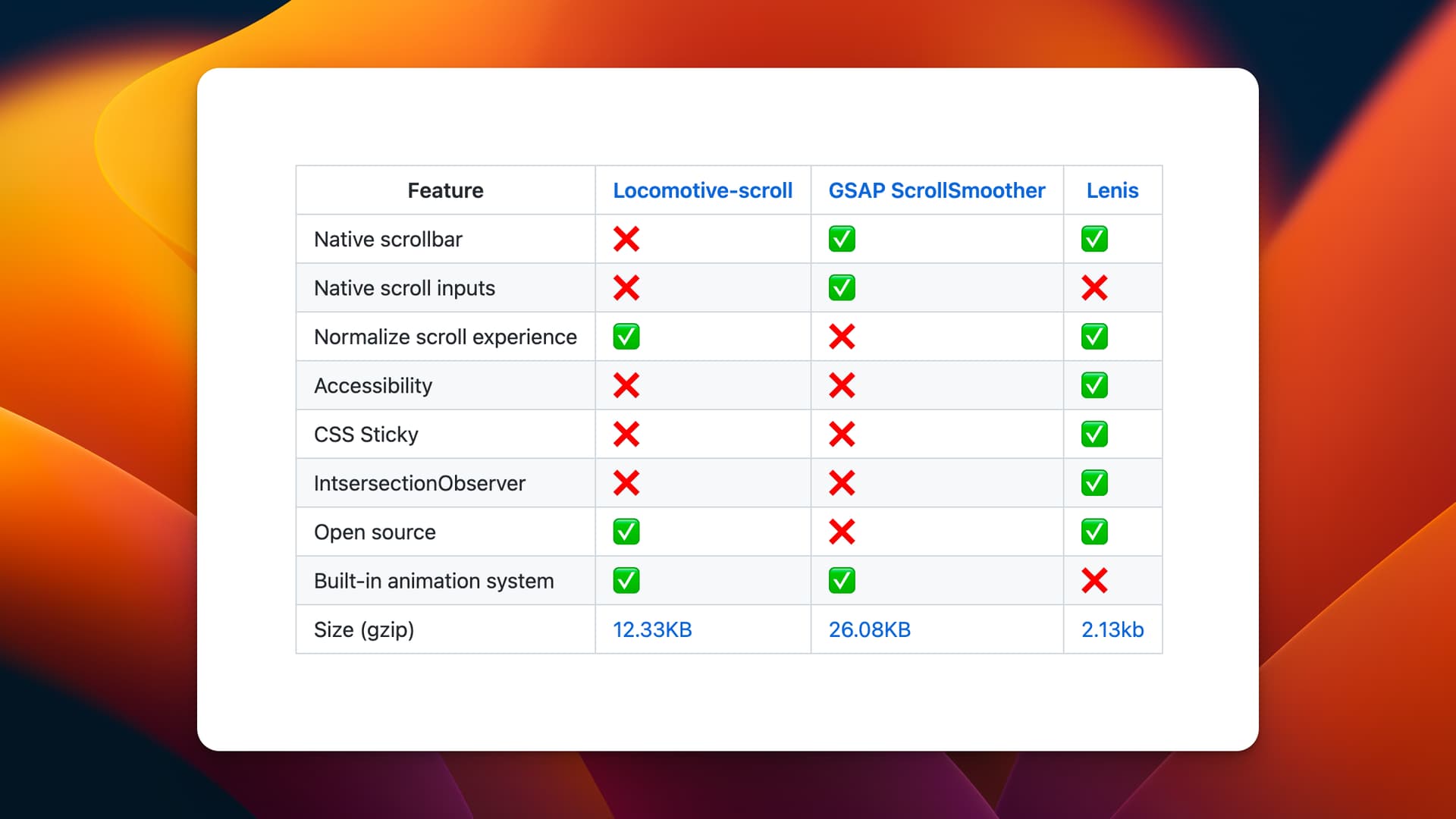Click the green check for Lenis Accessibility
Image resolution: width=1456 pixels, height=819 pixels.
(1094, 385)
